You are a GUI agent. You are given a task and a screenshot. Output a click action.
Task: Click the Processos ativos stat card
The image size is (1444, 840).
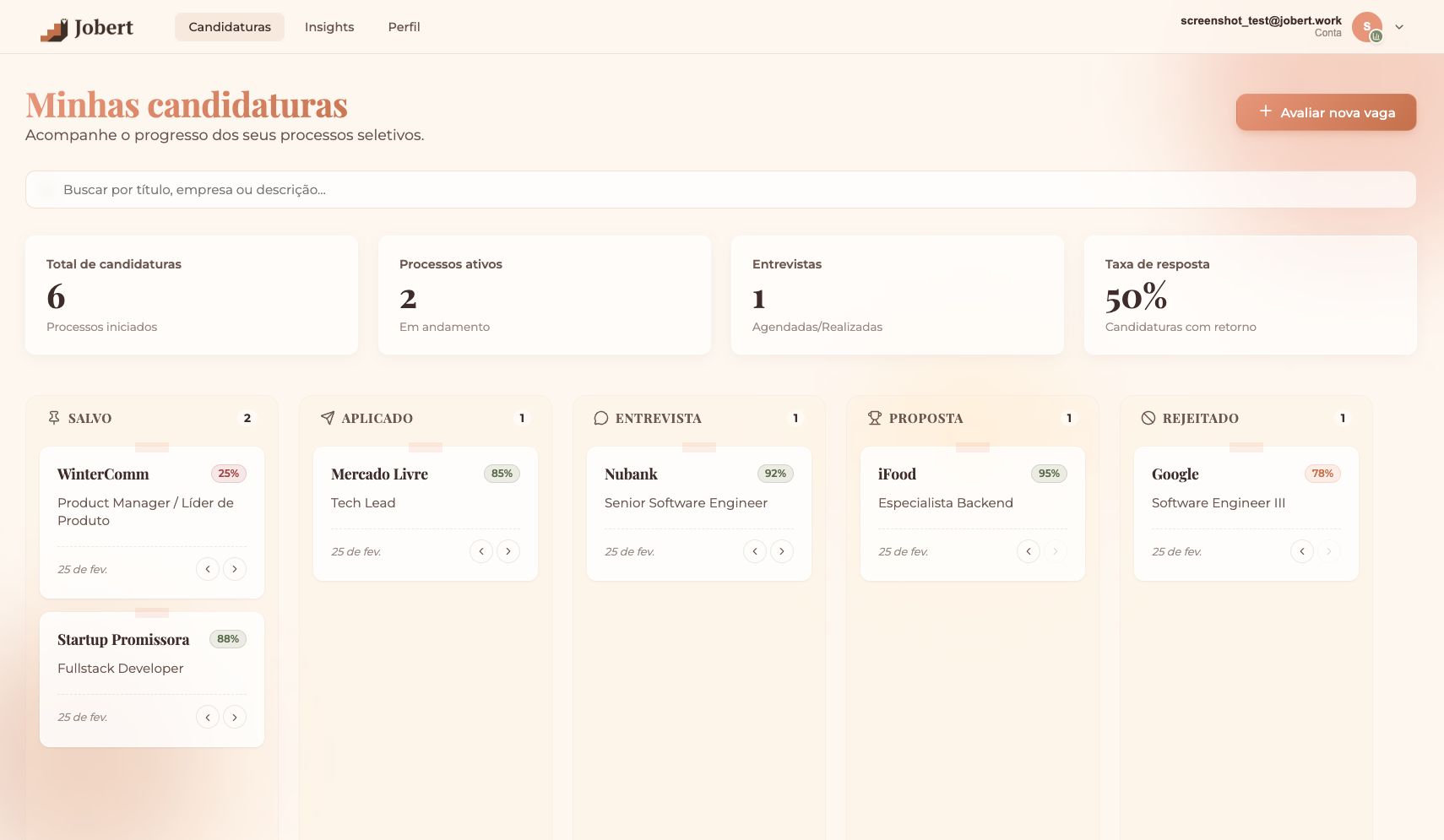point(545,295)
